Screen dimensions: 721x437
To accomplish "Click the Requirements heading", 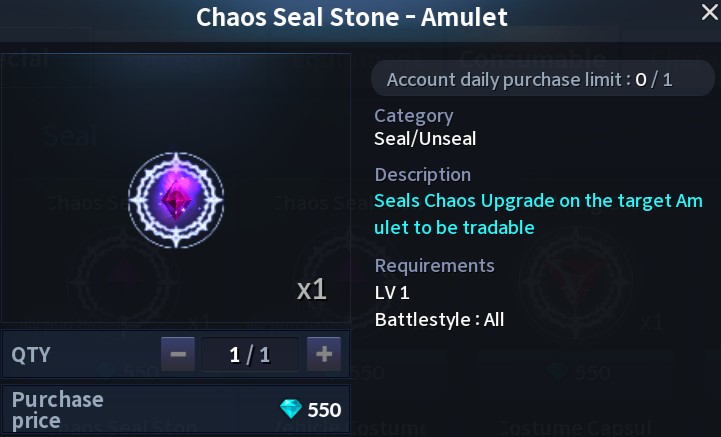I will 434,265.
